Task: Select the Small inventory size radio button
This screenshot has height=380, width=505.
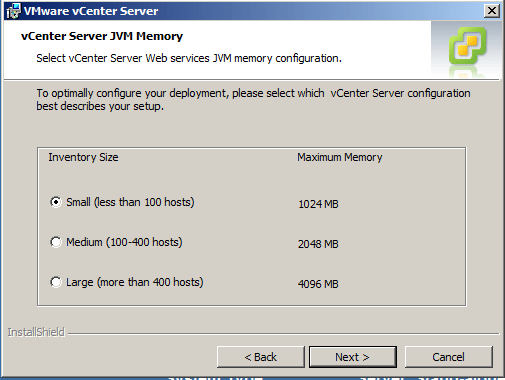Action: [56, 202]
